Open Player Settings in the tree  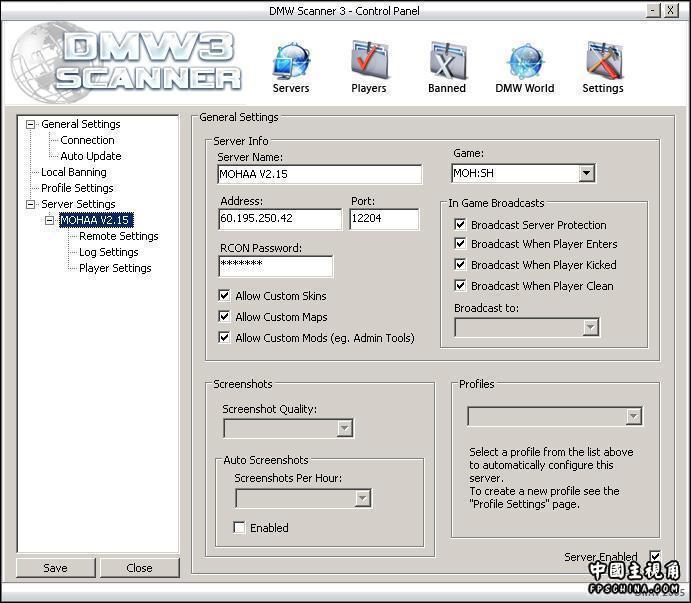click(115, 268)
